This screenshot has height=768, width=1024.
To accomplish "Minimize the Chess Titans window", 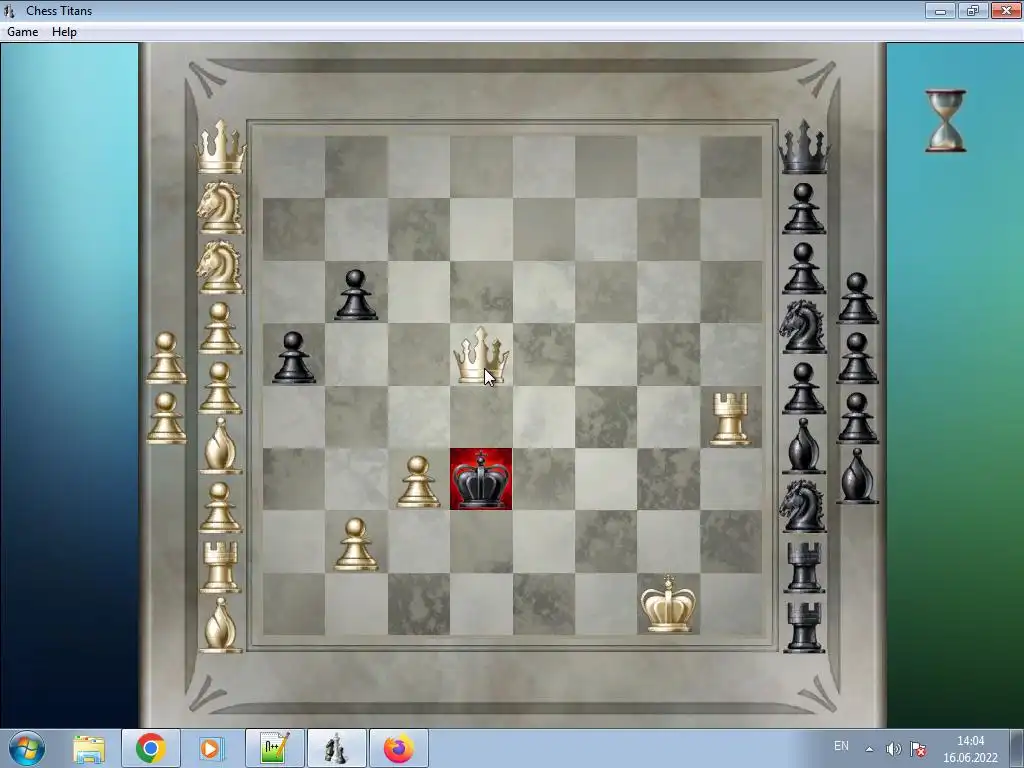I will (x=940, y=10).
